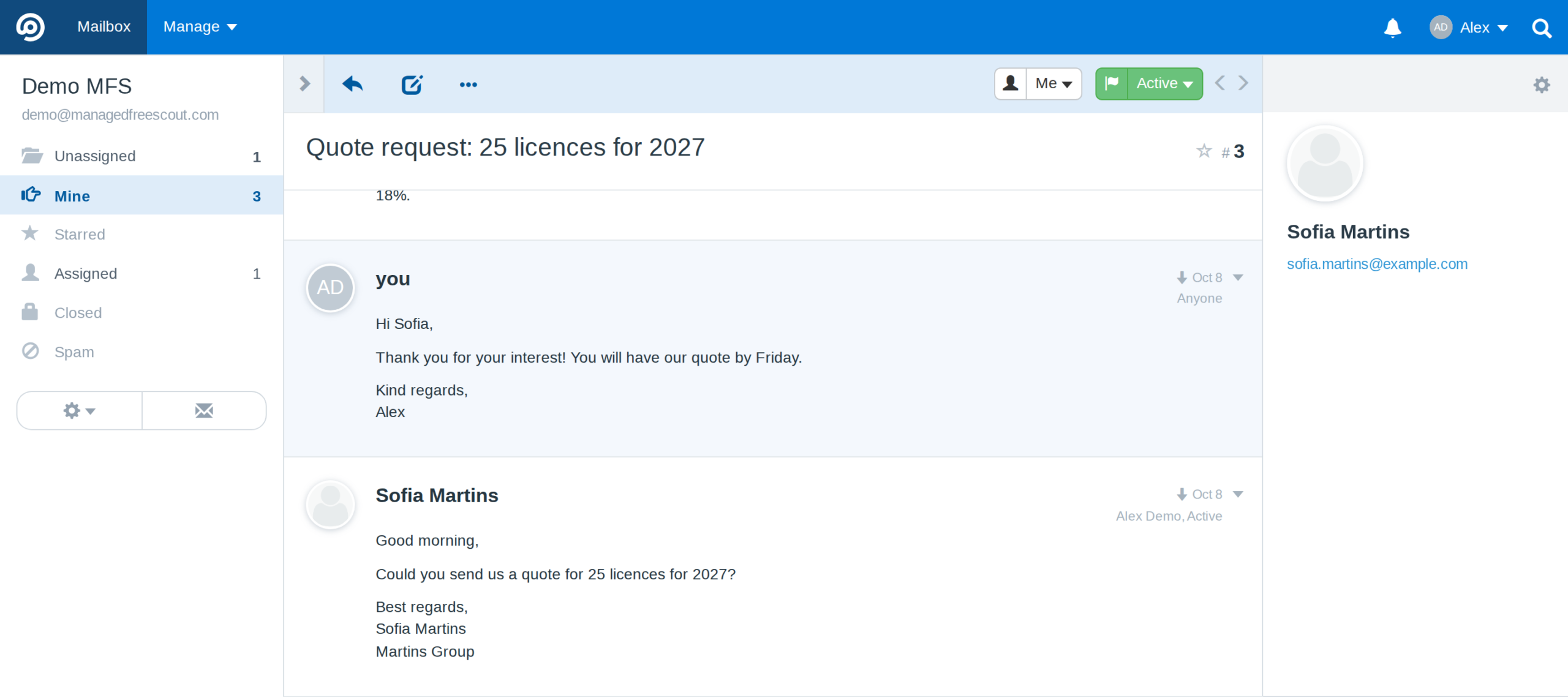
Task: Go to previous conversation arrow
Action: click(x=1220, y=83)
